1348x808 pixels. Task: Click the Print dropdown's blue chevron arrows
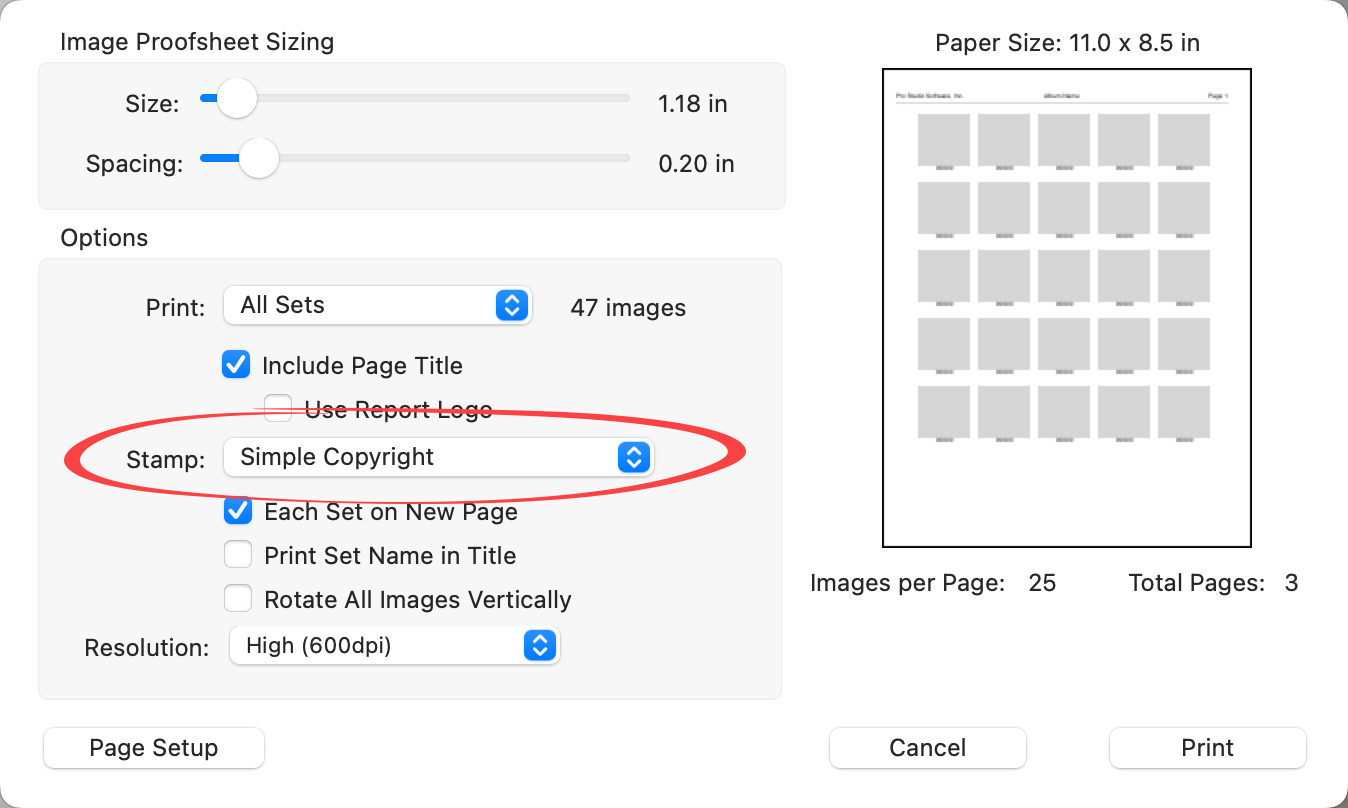(511, 306)
